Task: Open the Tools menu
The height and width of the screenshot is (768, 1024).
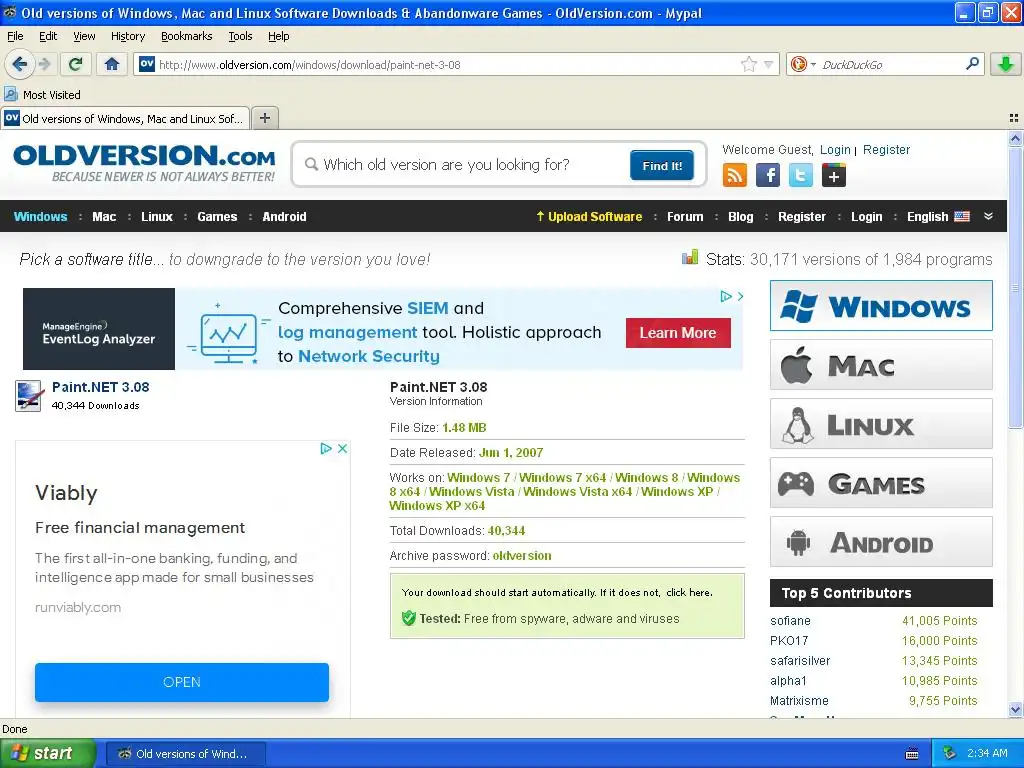Action: [240, 36]
